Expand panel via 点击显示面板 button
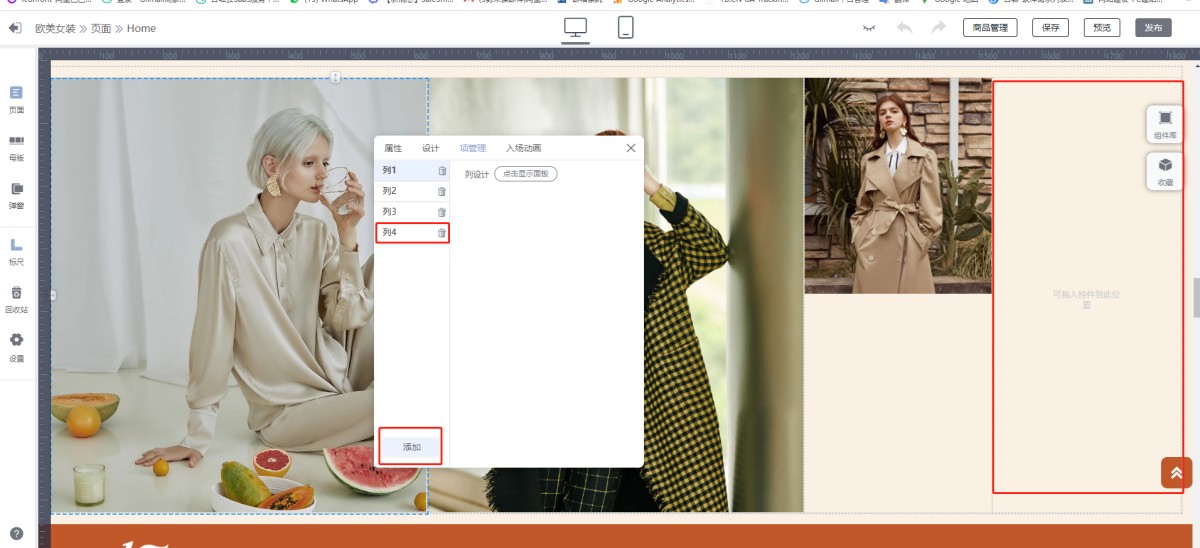Screen dimensions: 1200x548 click(x=525, y=174)
